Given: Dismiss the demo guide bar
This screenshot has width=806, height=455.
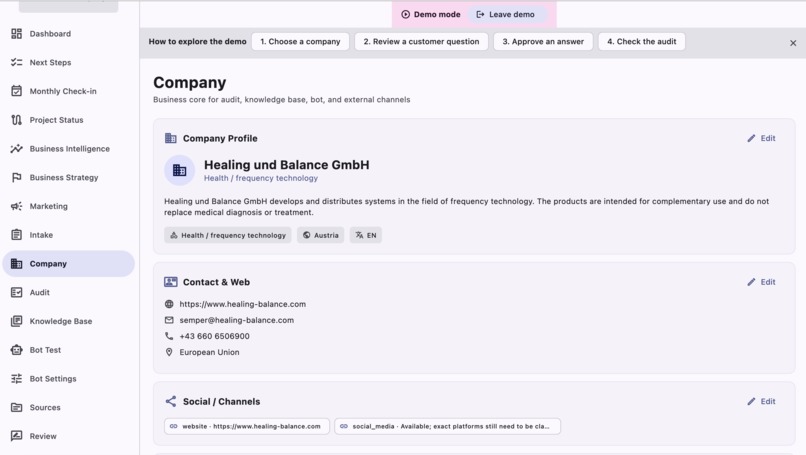Looking at the screenshot, I should [793, 43].
